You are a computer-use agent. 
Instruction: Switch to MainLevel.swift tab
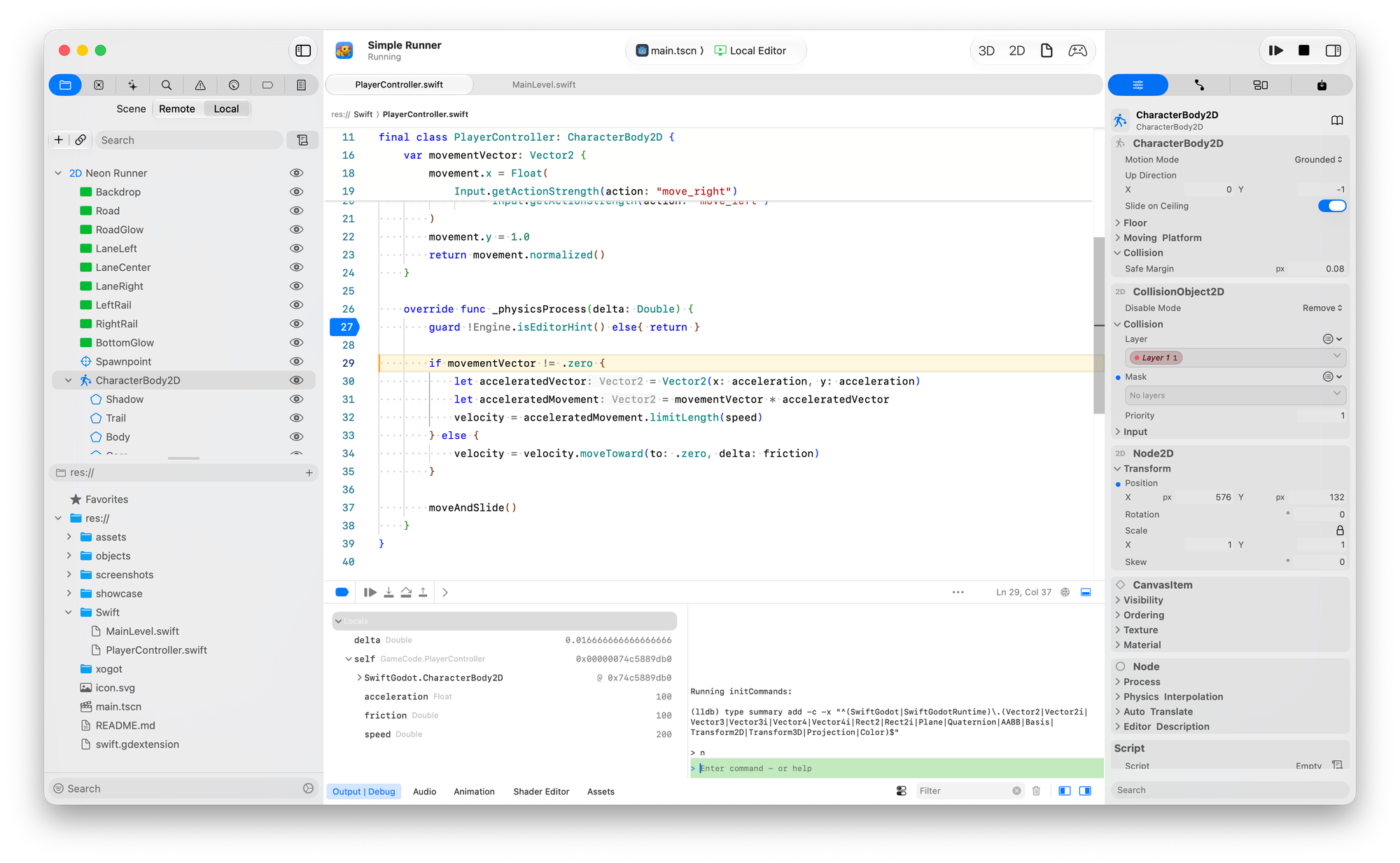tap(544, 85)
